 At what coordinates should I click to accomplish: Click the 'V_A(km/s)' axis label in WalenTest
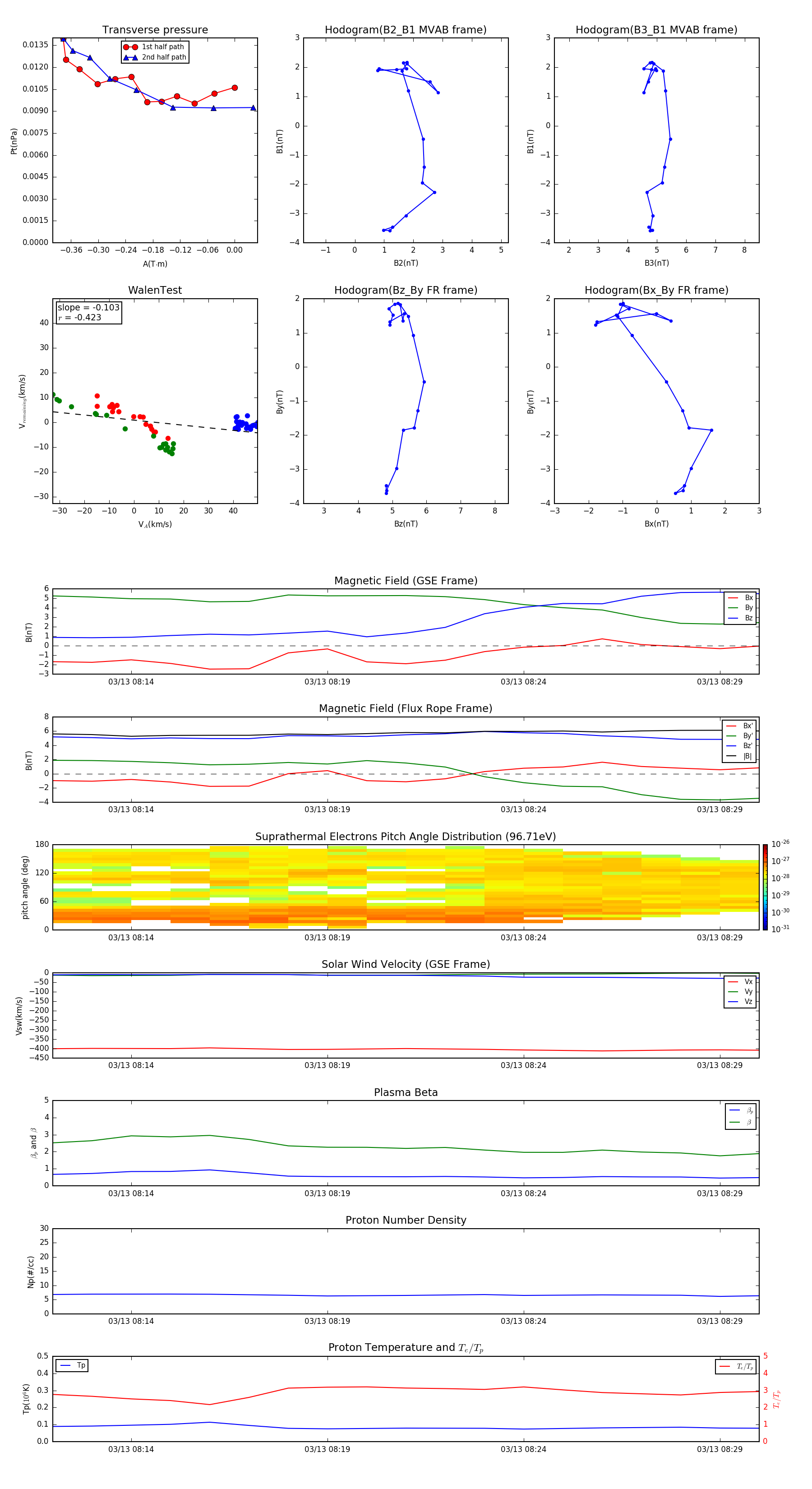coord(155,524)
